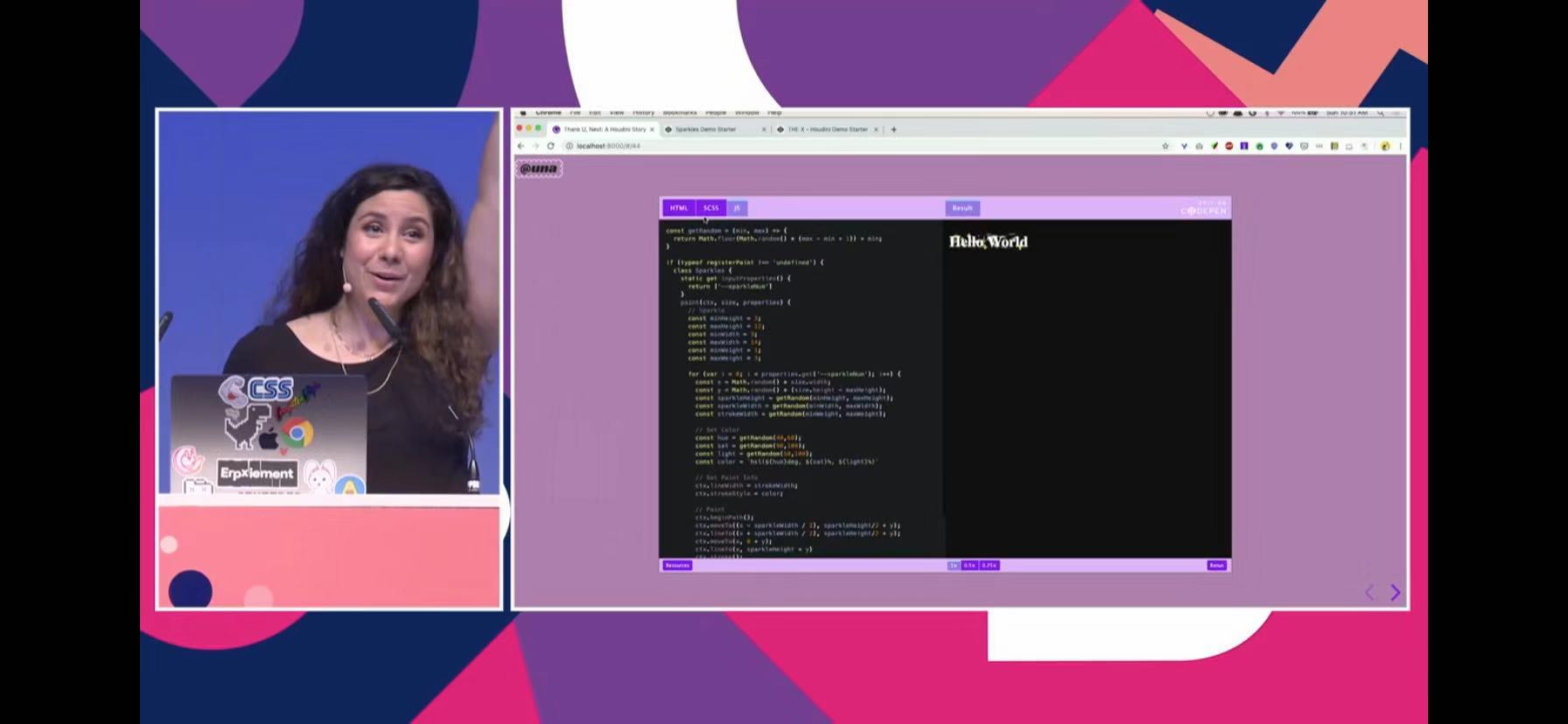
Task: Open the View menu
Action: pos(617,113)
